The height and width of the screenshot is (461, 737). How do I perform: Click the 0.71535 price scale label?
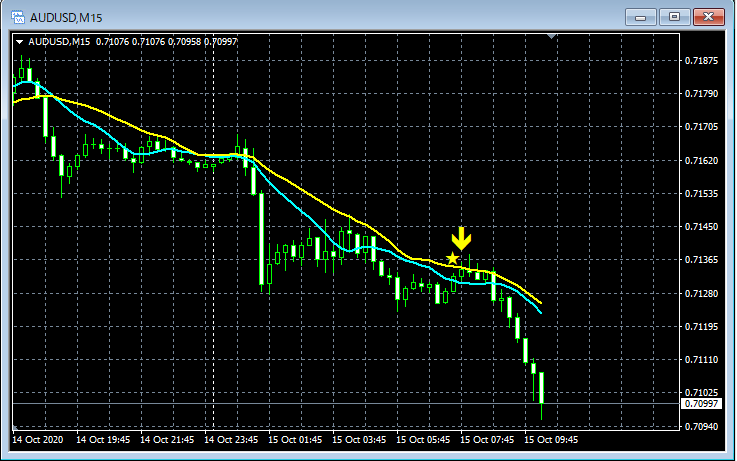point(701,193)
